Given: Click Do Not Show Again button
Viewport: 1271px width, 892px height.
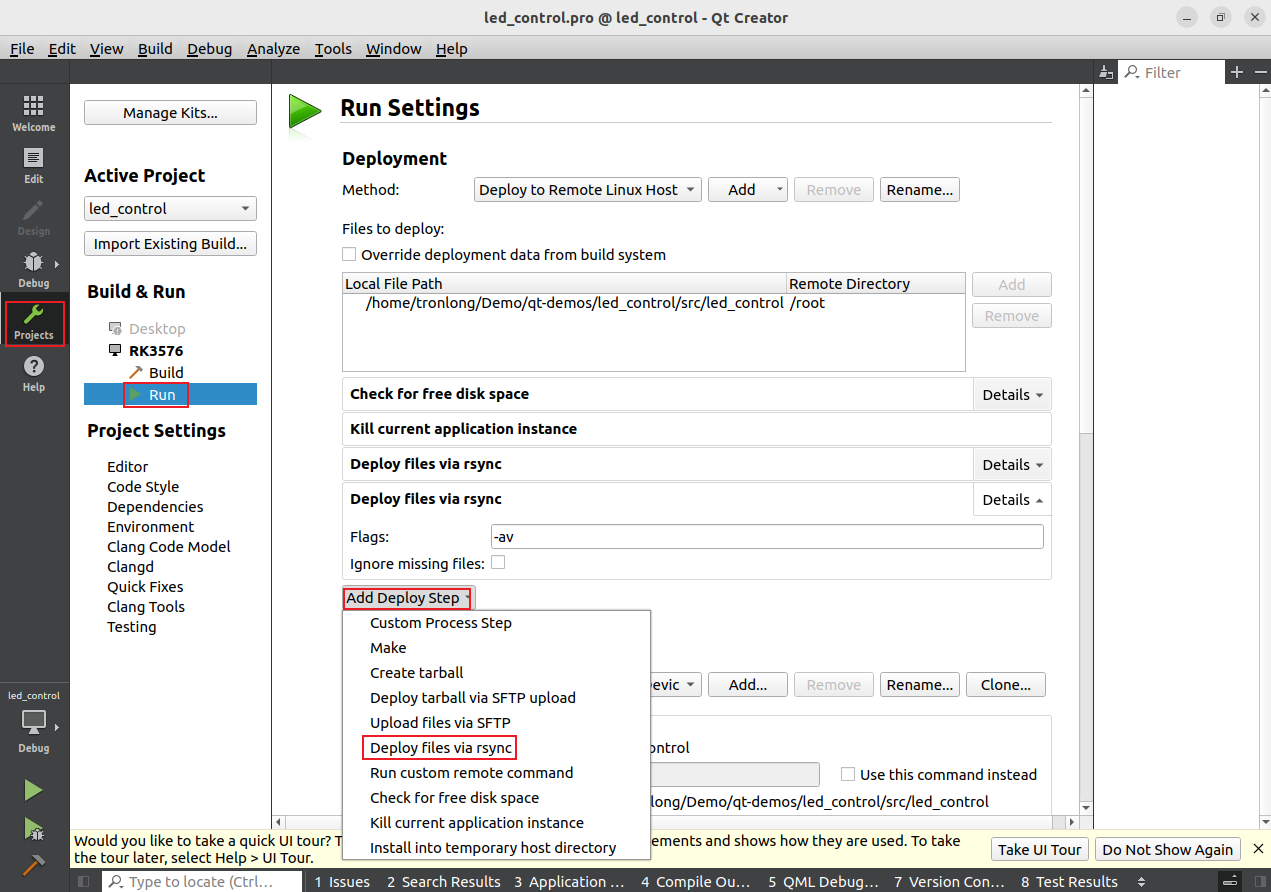Looking at the screenshot, I should (1167, 849).
